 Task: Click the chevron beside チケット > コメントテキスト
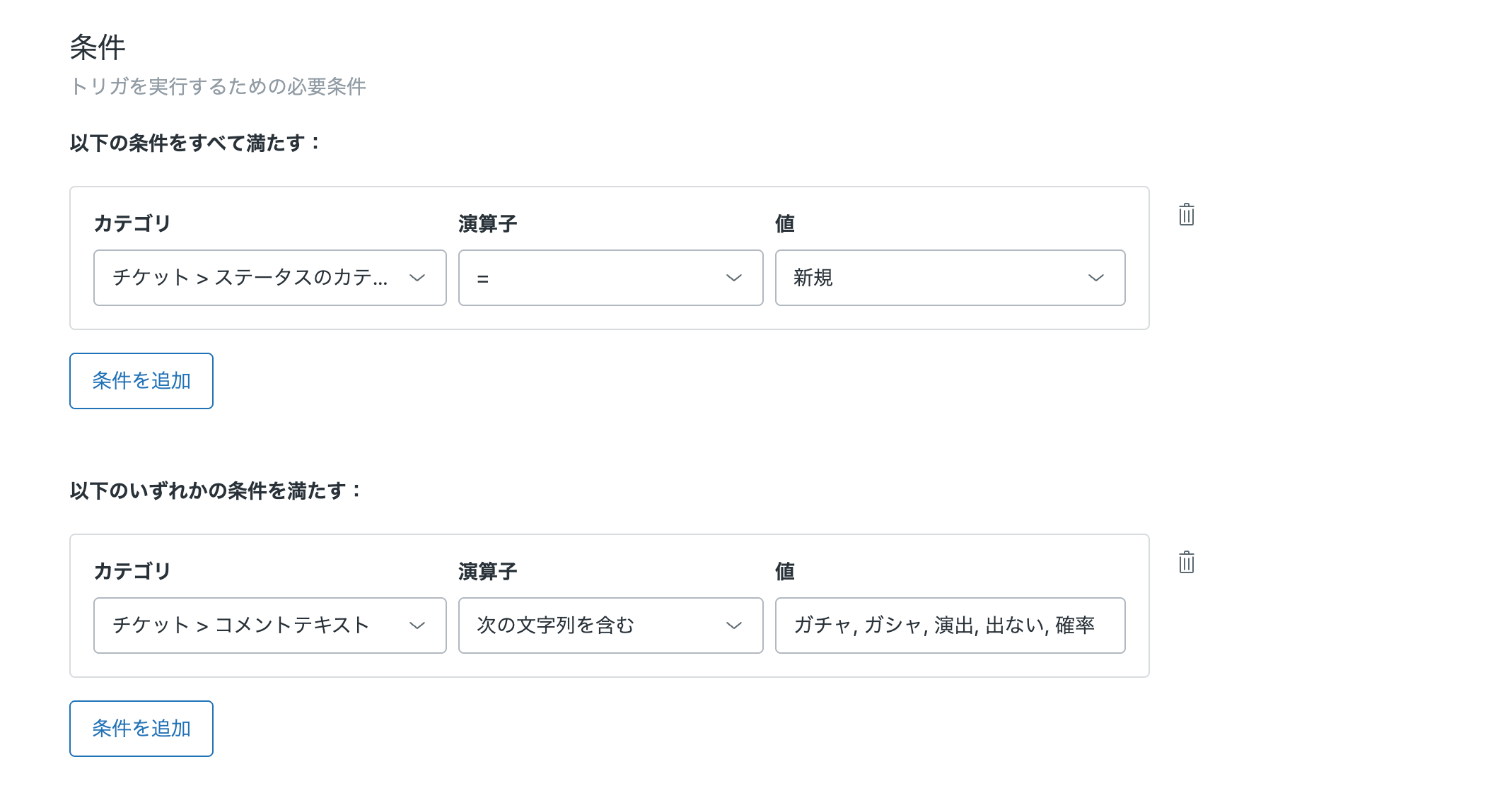pyautogui.click(x=417, y=625)
